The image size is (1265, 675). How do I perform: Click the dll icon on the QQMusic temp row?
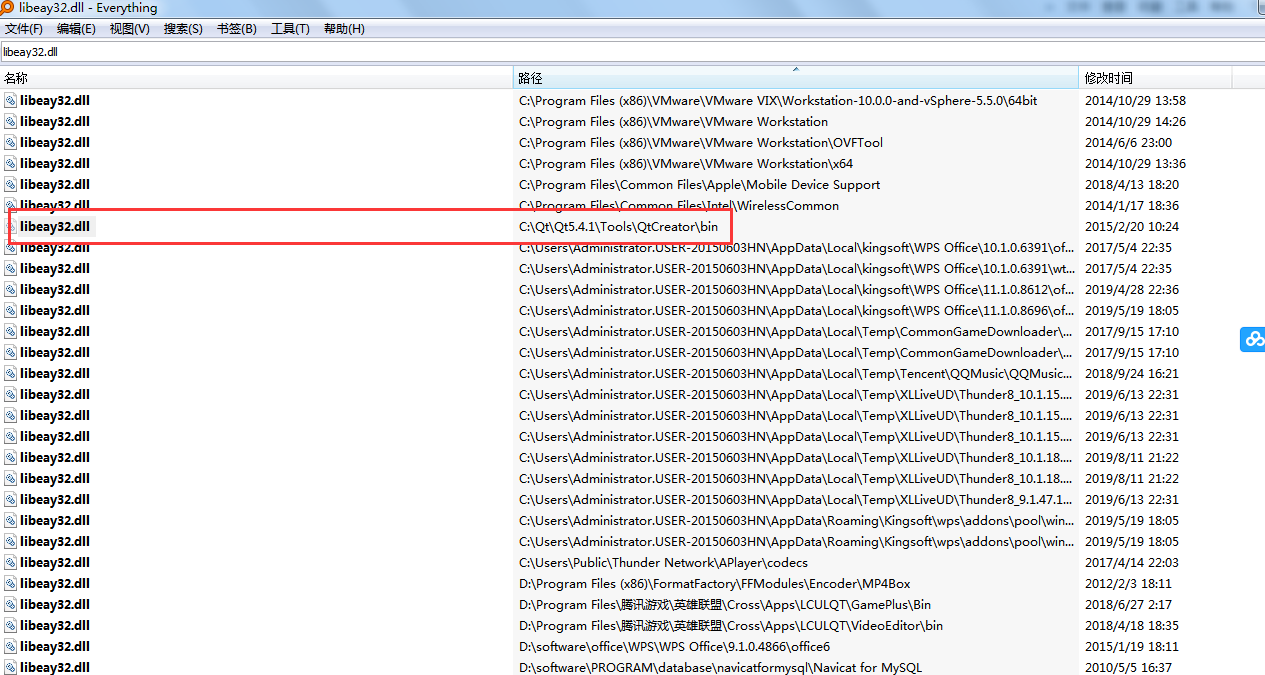point(10,373)
